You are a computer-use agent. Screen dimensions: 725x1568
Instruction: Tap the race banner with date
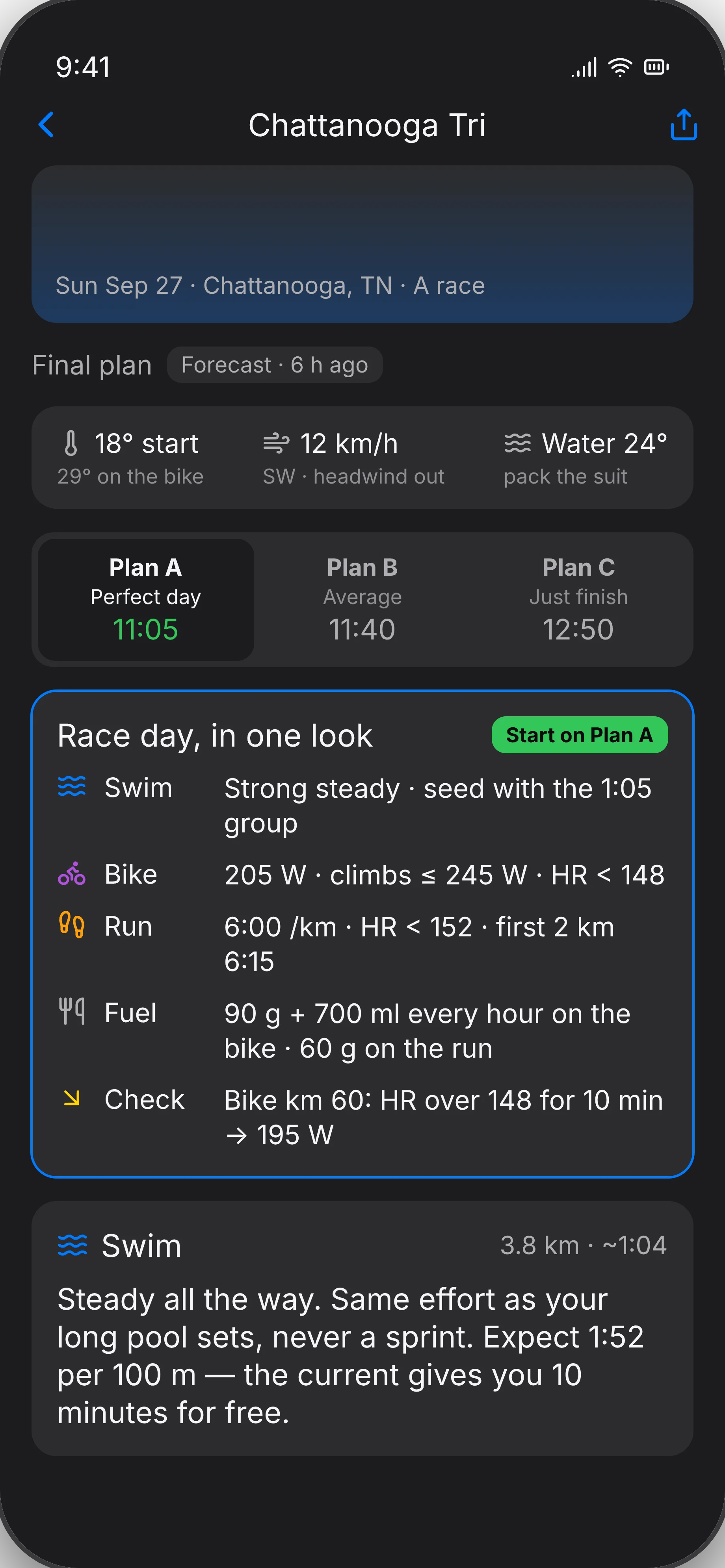click(362, 244)
